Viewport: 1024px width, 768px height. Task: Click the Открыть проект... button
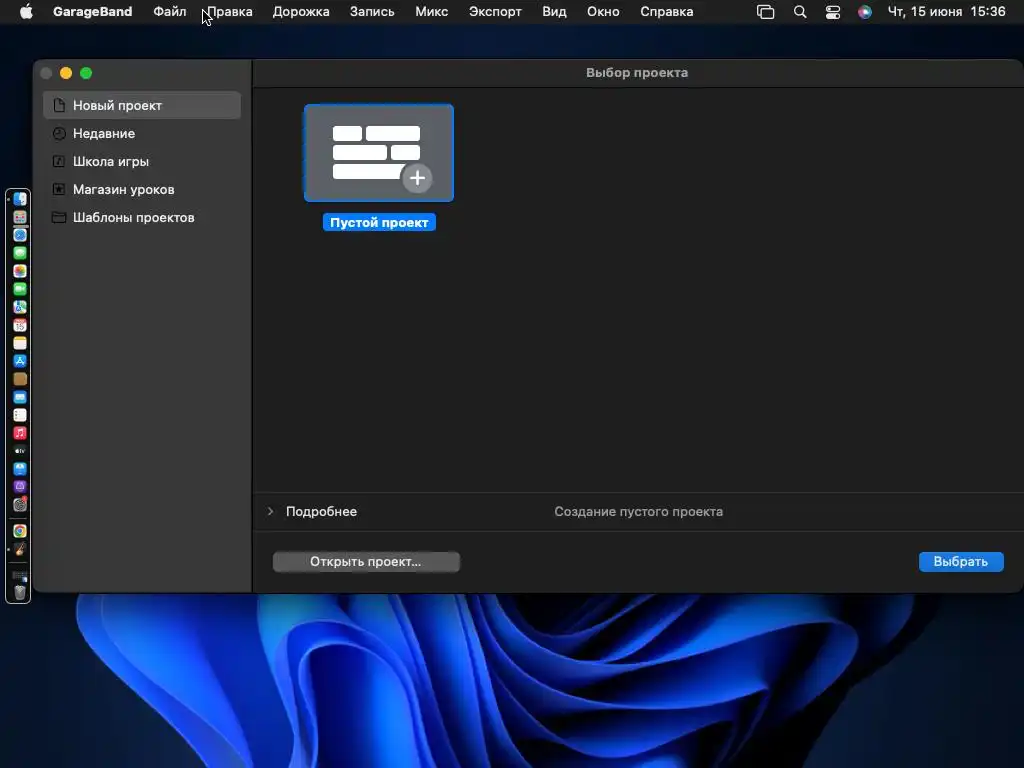(x=366, y=562)
